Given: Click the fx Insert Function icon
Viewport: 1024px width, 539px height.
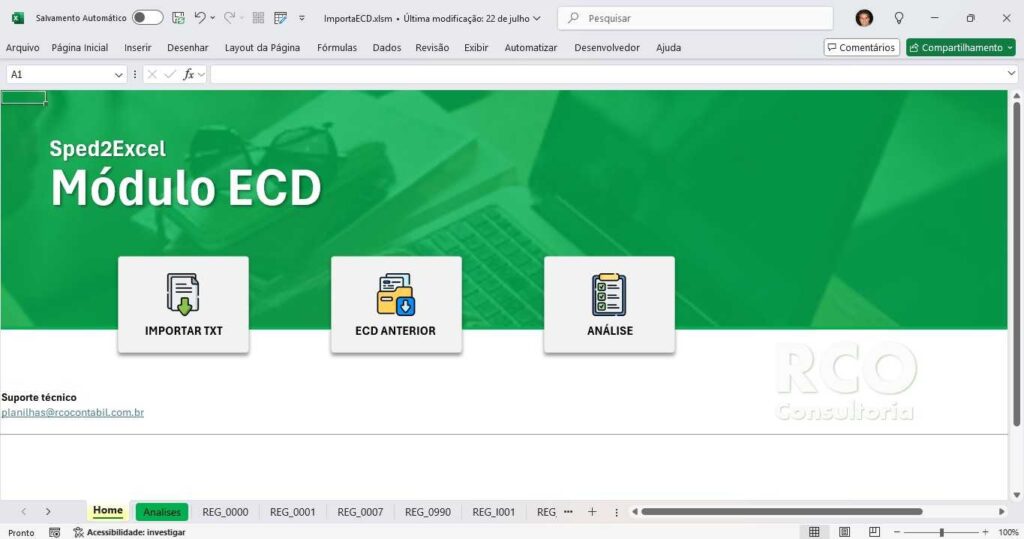Looking at the screenshot, I should (189, 74).
